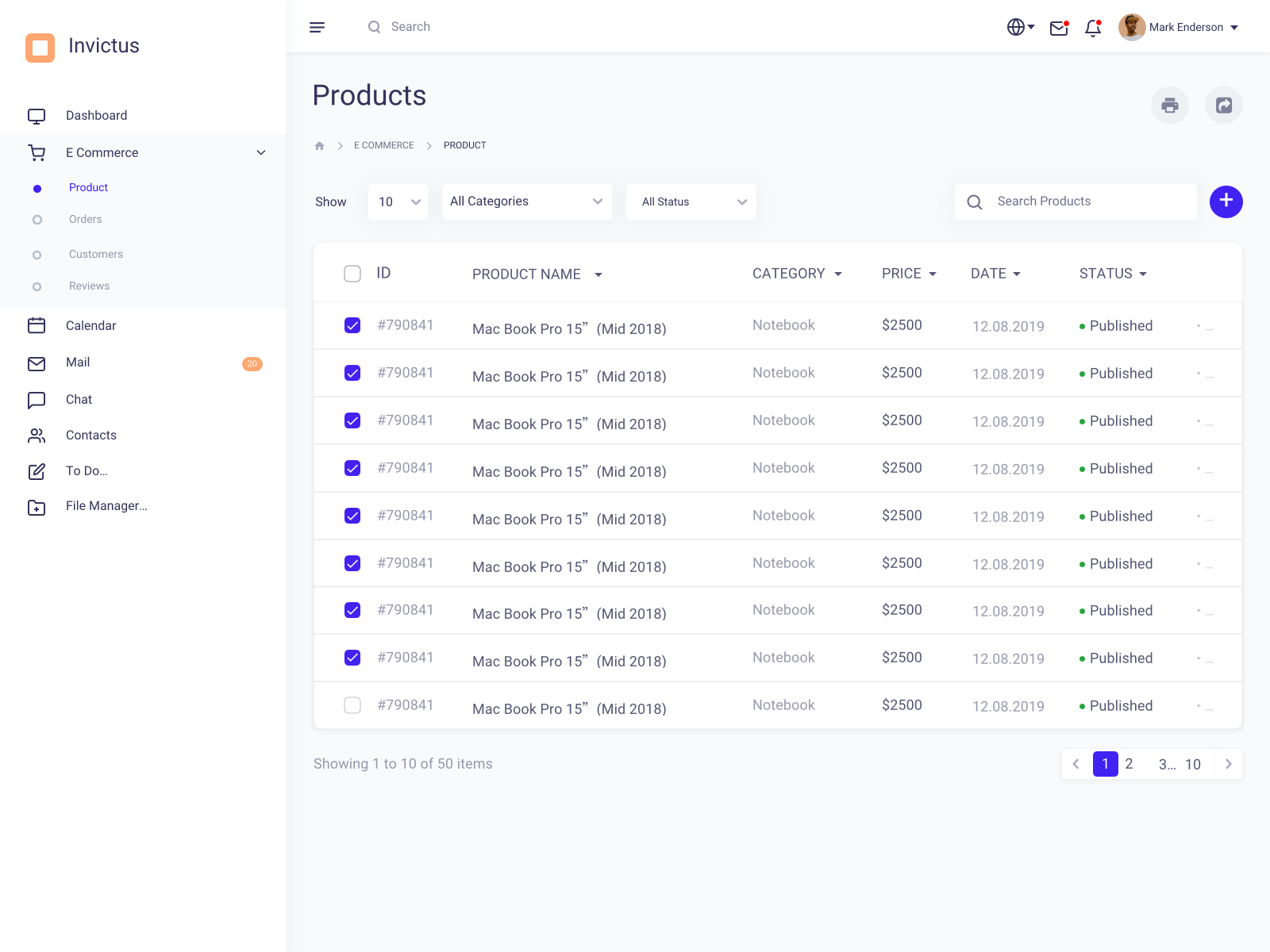This screenshot has height=952, width=1270.
Task: Click the Products page heading
Action: click(369, 96)
